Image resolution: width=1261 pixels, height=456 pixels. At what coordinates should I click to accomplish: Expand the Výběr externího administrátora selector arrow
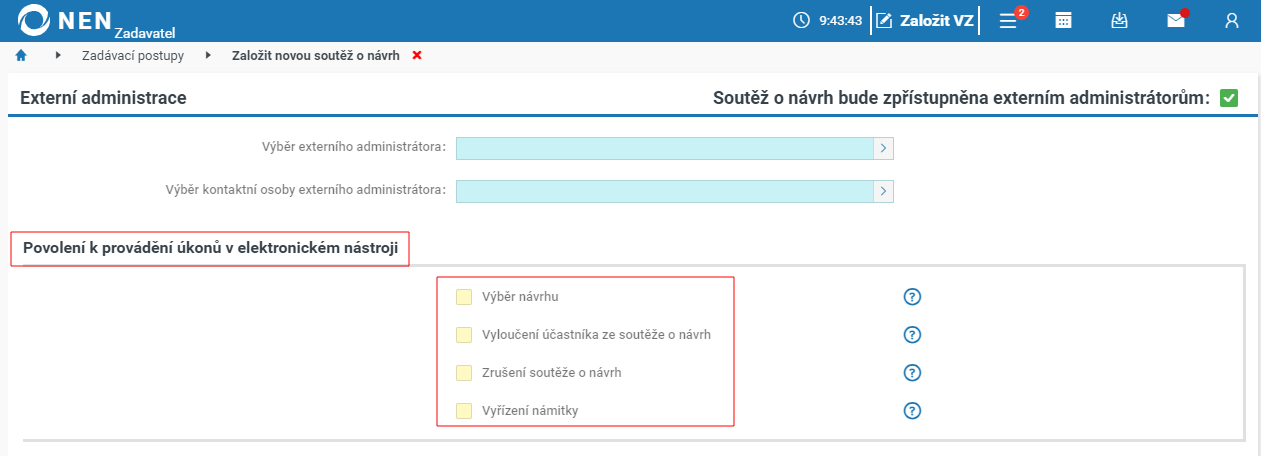pos(884,149)
